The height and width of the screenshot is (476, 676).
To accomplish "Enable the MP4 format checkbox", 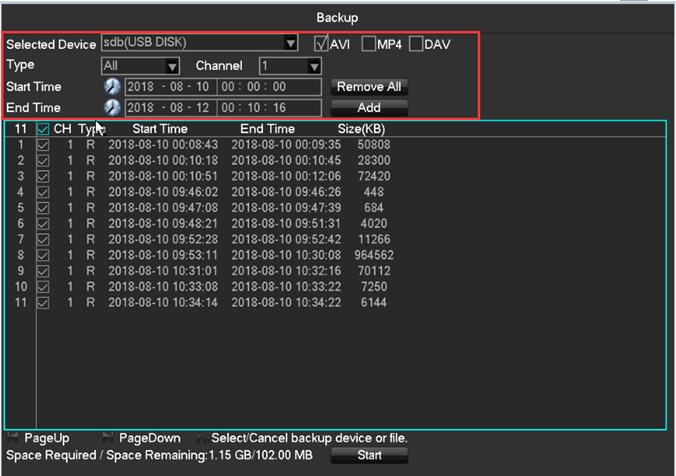I will pyautogui.click(x=368, y=44).
